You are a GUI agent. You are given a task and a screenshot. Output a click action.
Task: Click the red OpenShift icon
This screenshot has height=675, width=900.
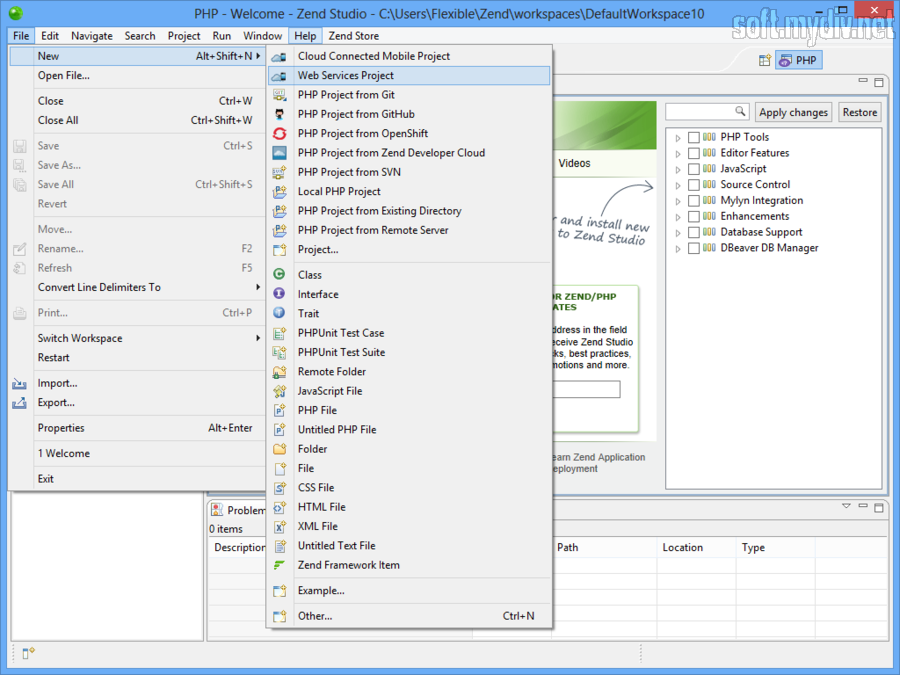pos(279,134)
